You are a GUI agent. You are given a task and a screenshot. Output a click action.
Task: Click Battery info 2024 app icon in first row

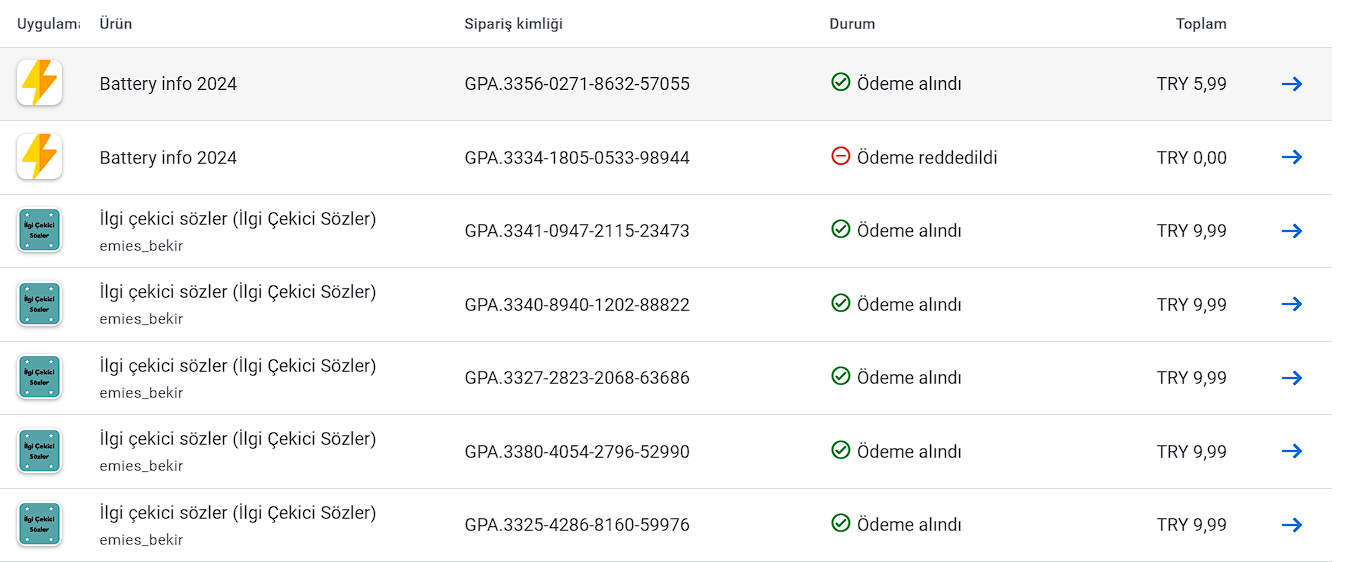[x=40, y=83]
